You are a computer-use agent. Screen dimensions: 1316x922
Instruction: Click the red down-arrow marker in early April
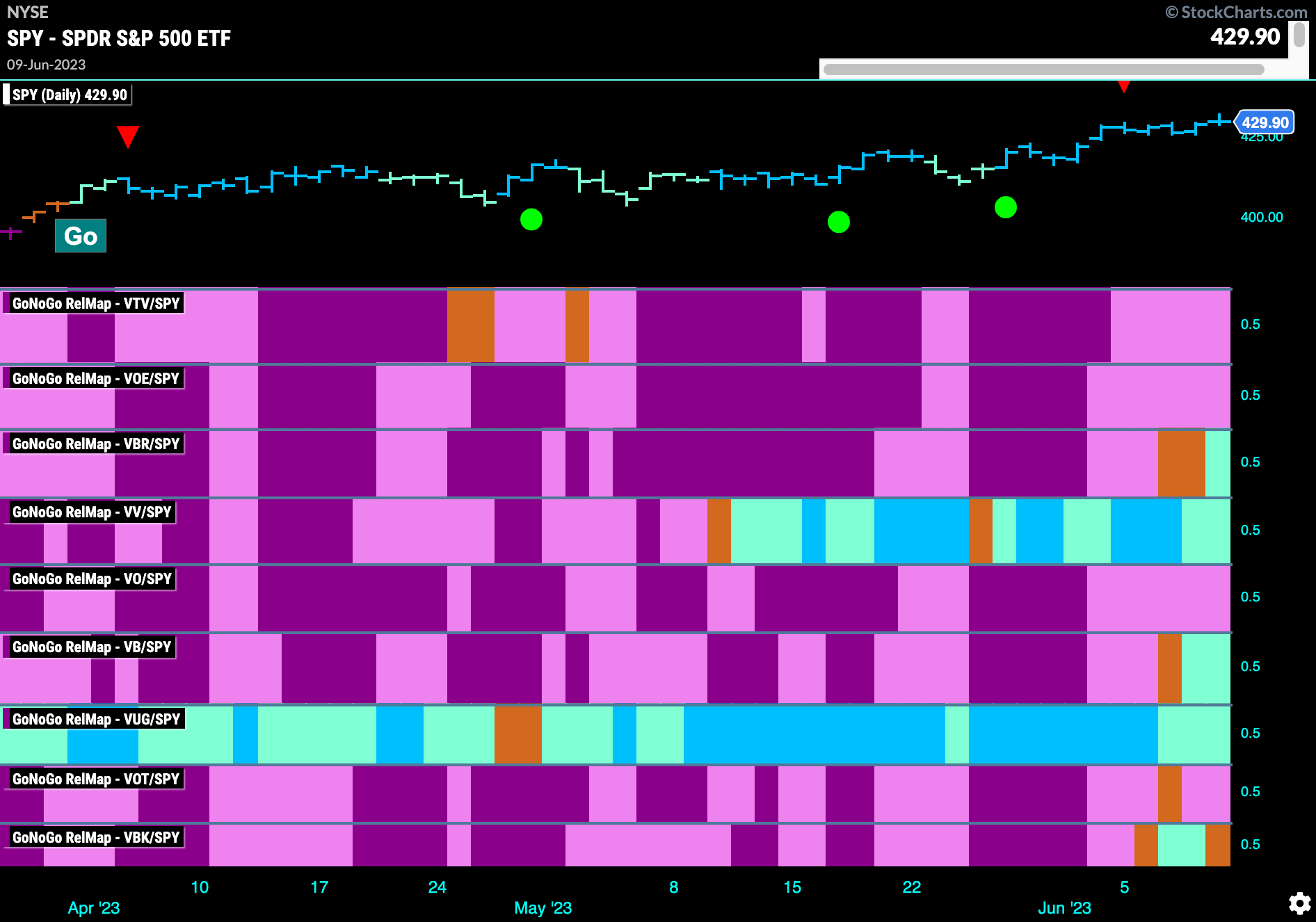[x=128, y=136]
